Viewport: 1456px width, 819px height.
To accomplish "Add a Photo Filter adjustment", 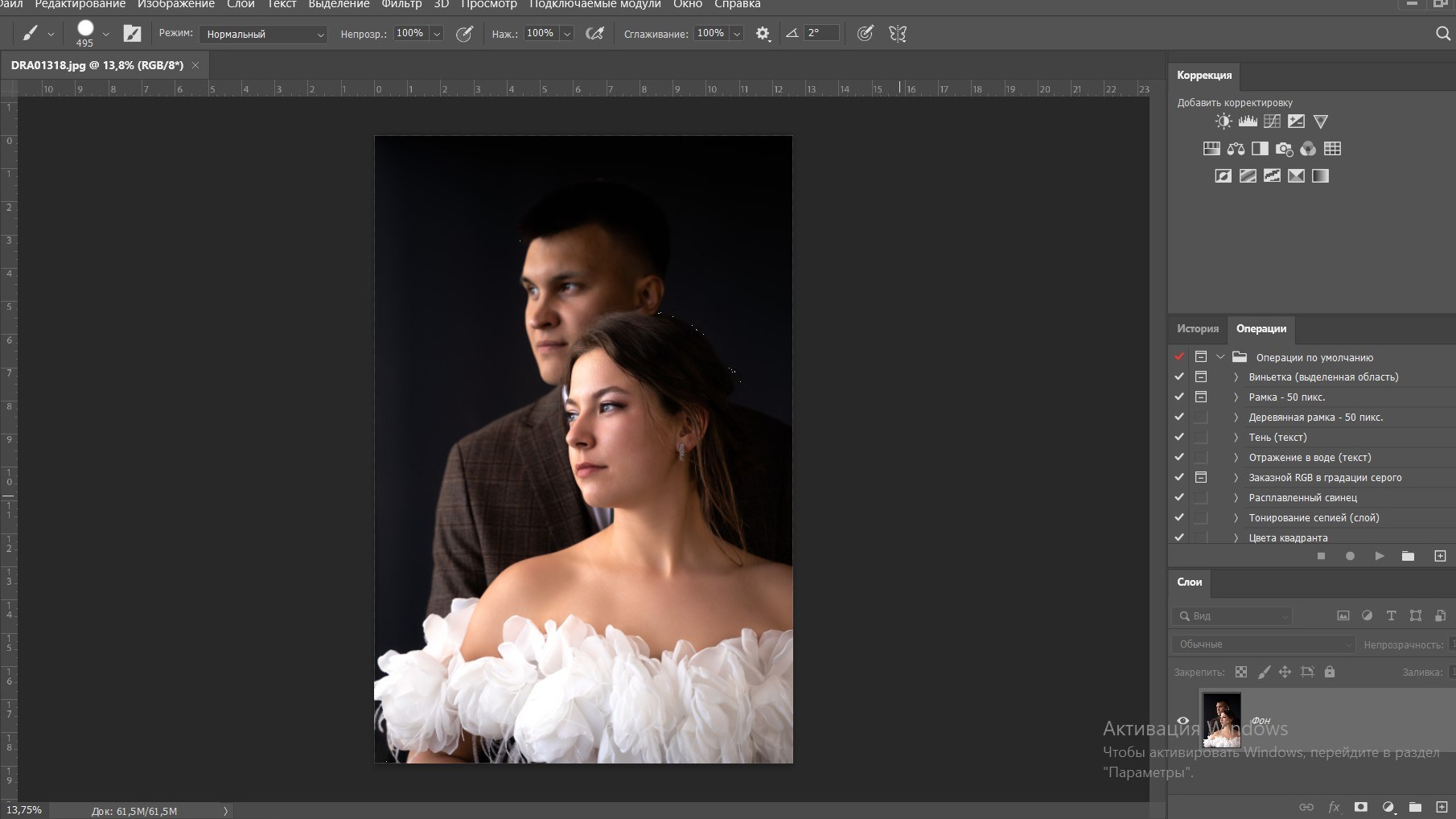I will tap(1284, 149).
